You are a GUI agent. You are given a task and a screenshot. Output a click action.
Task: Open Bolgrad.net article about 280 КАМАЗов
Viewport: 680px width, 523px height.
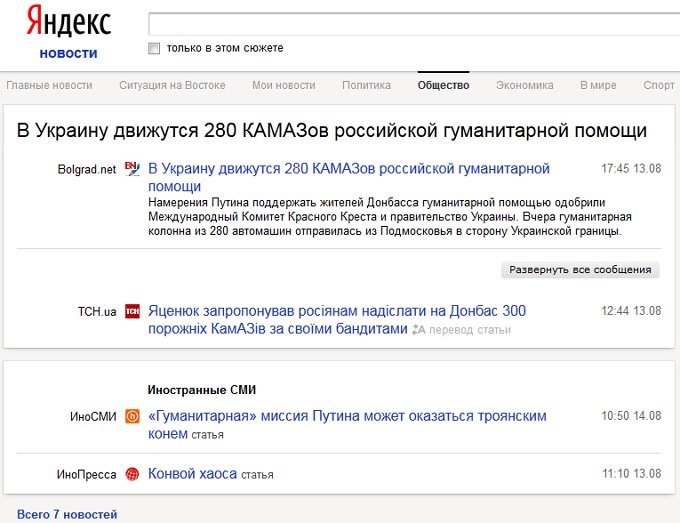tap(349, 177)
